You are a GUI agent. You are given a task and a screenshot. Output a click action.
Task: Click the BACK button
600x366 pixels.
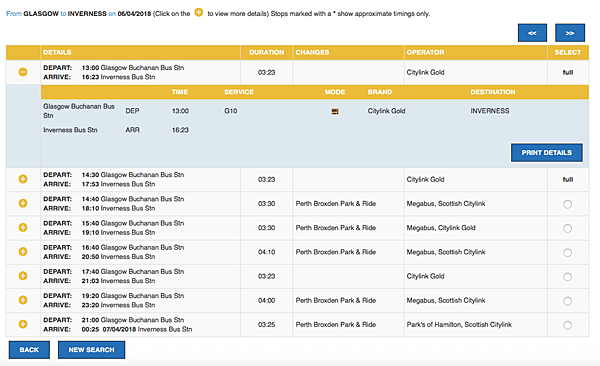pos(29,350)
